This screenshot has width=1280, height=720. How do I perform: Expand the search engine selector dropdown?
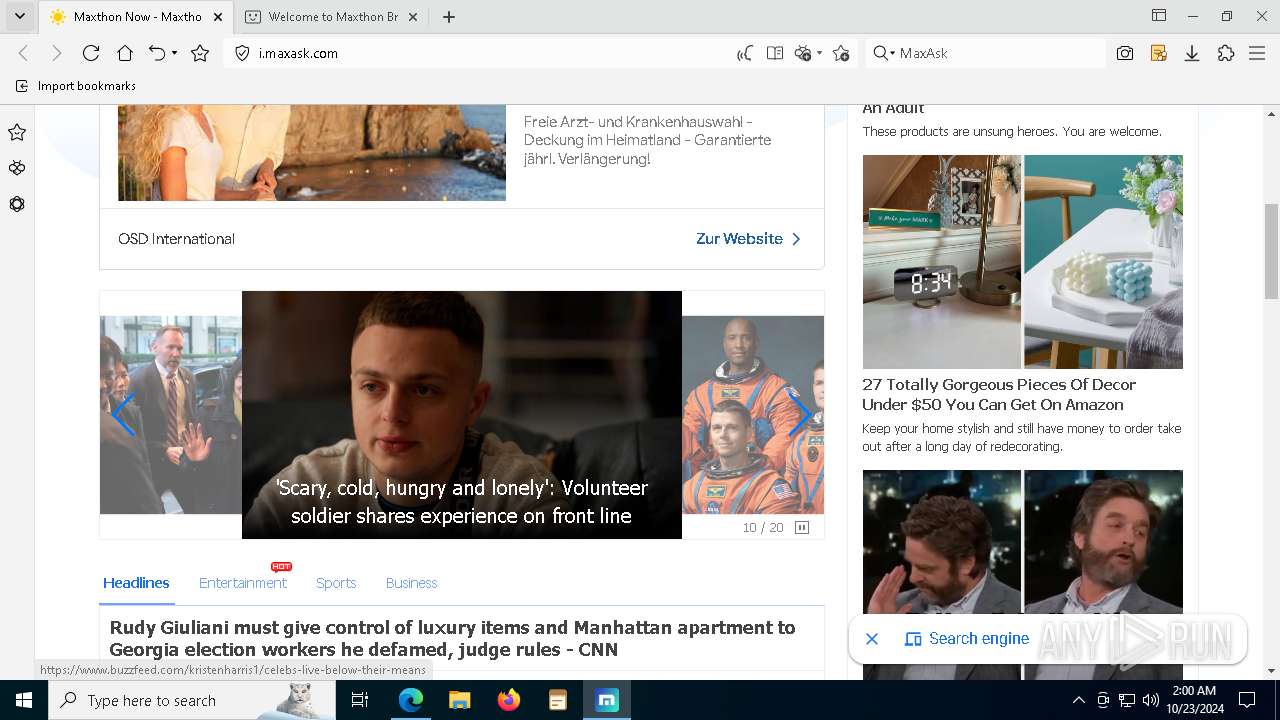pos(883,53)
